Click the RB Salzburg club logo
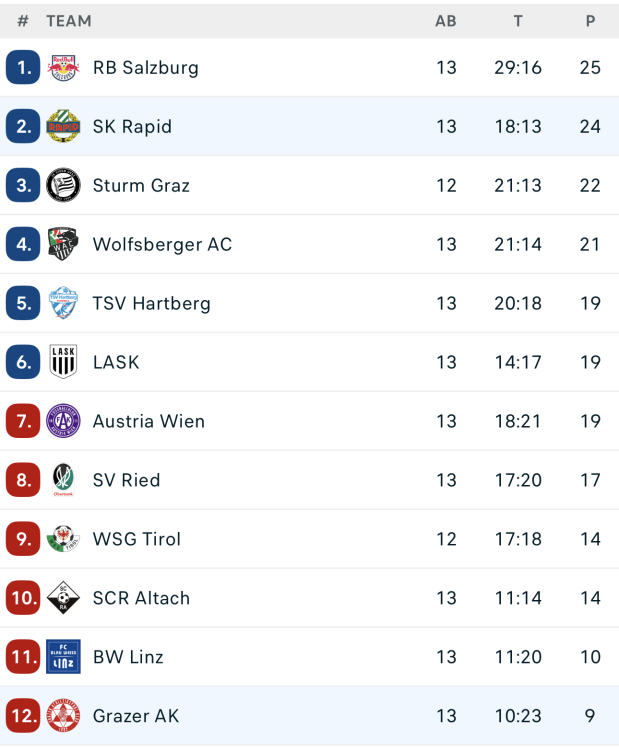The image size is (619, 750). point(63,68)
